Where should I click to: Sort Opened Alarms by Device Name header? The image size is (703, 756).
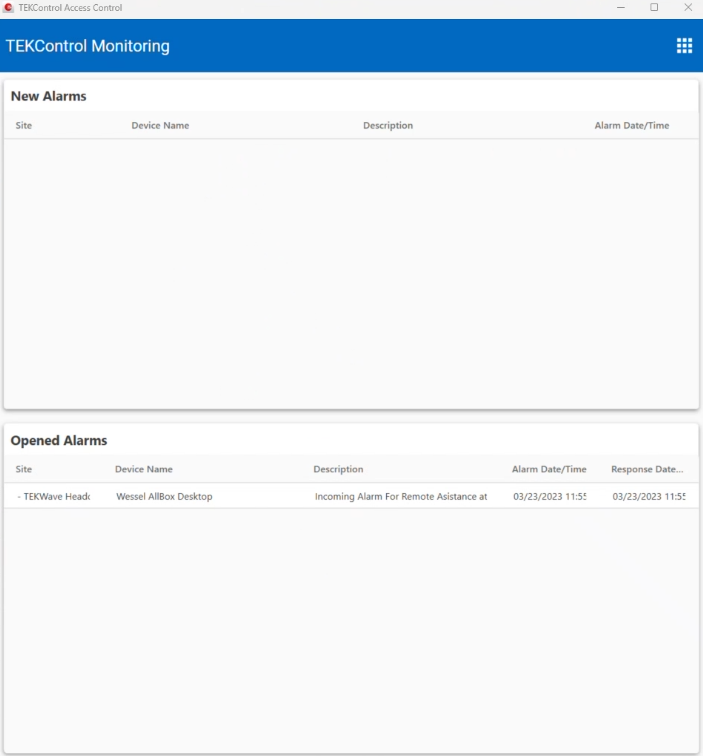click(144, 469)
